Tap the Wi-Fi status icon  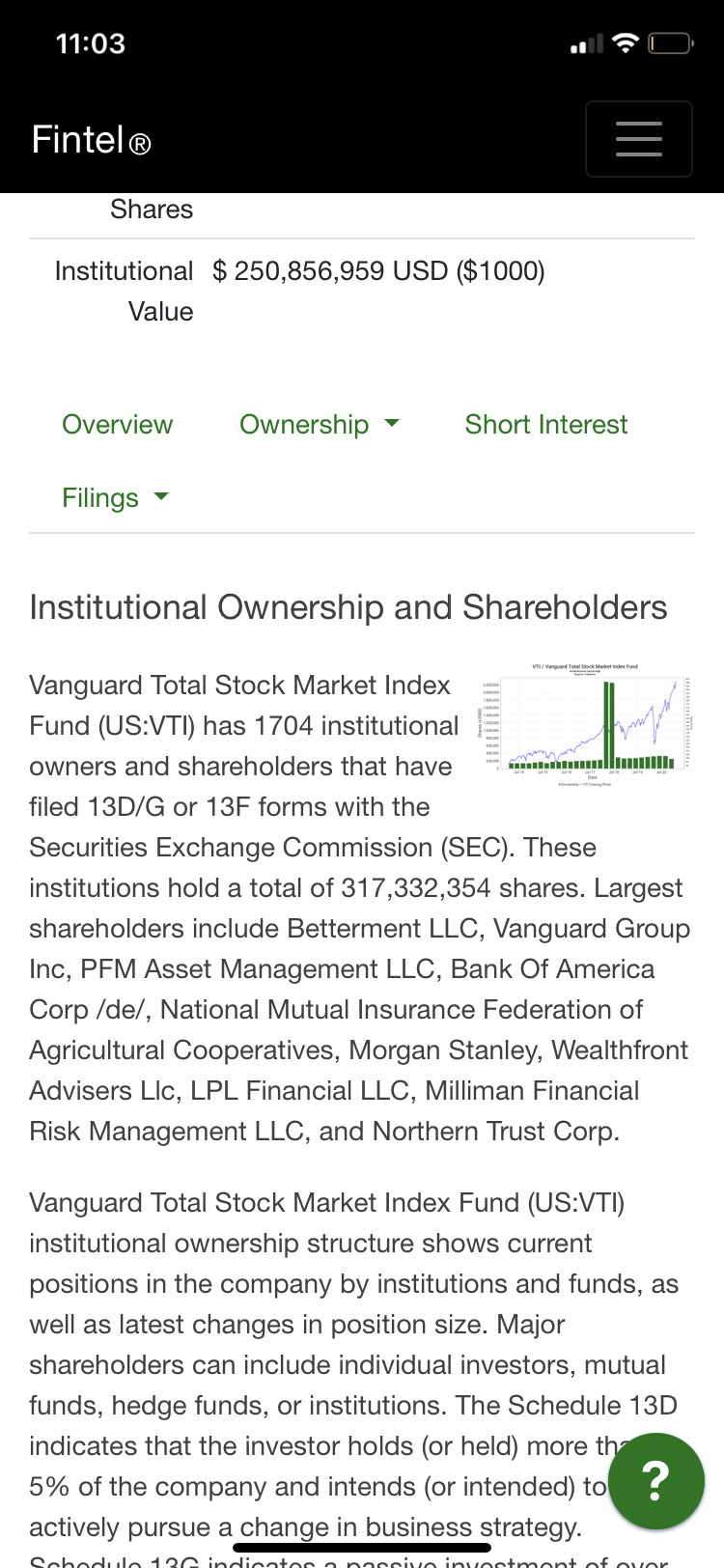[x=626, y=43]
